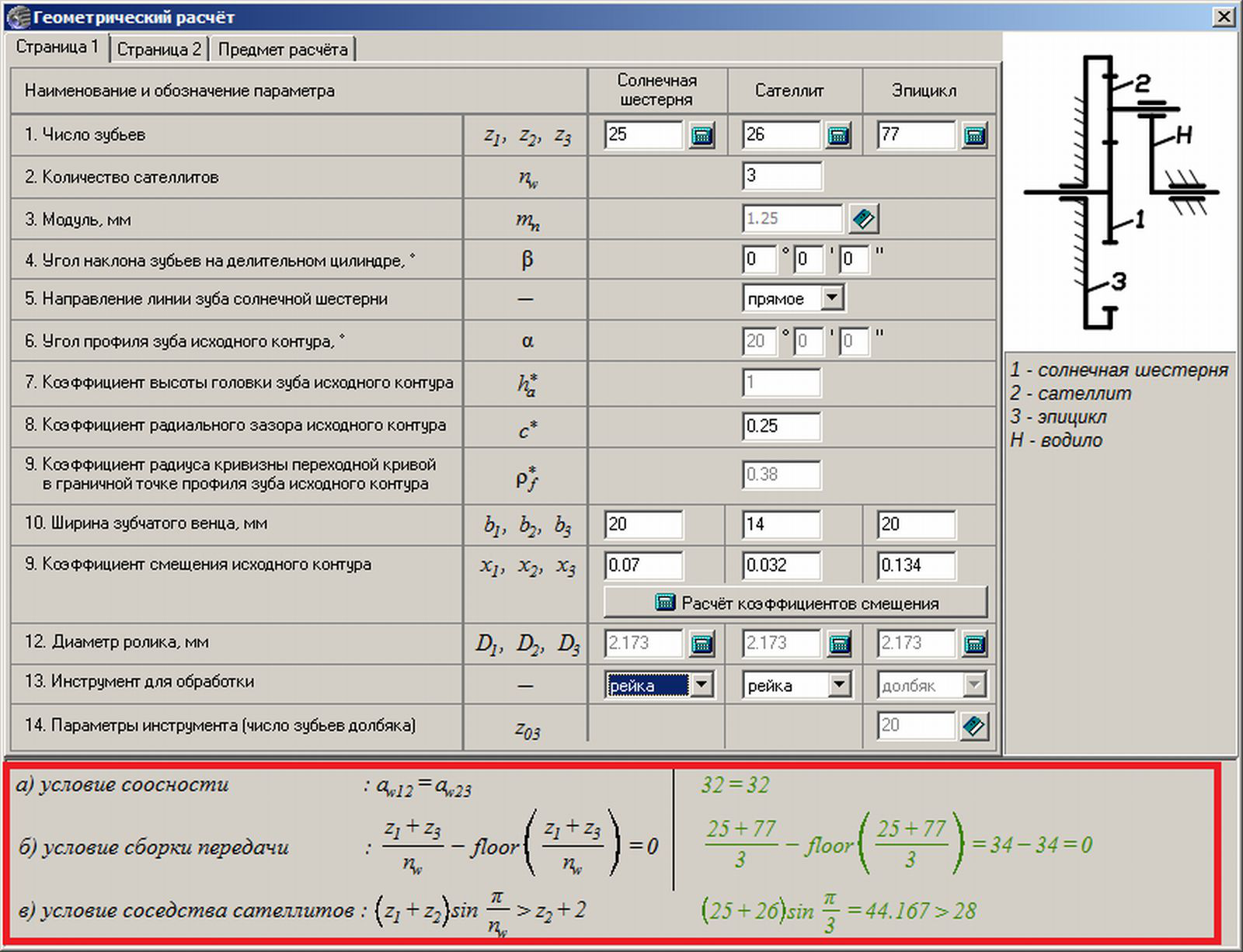Click calculator icon next to roller diameter D2
1243x952 pixels.
[839, 644]
